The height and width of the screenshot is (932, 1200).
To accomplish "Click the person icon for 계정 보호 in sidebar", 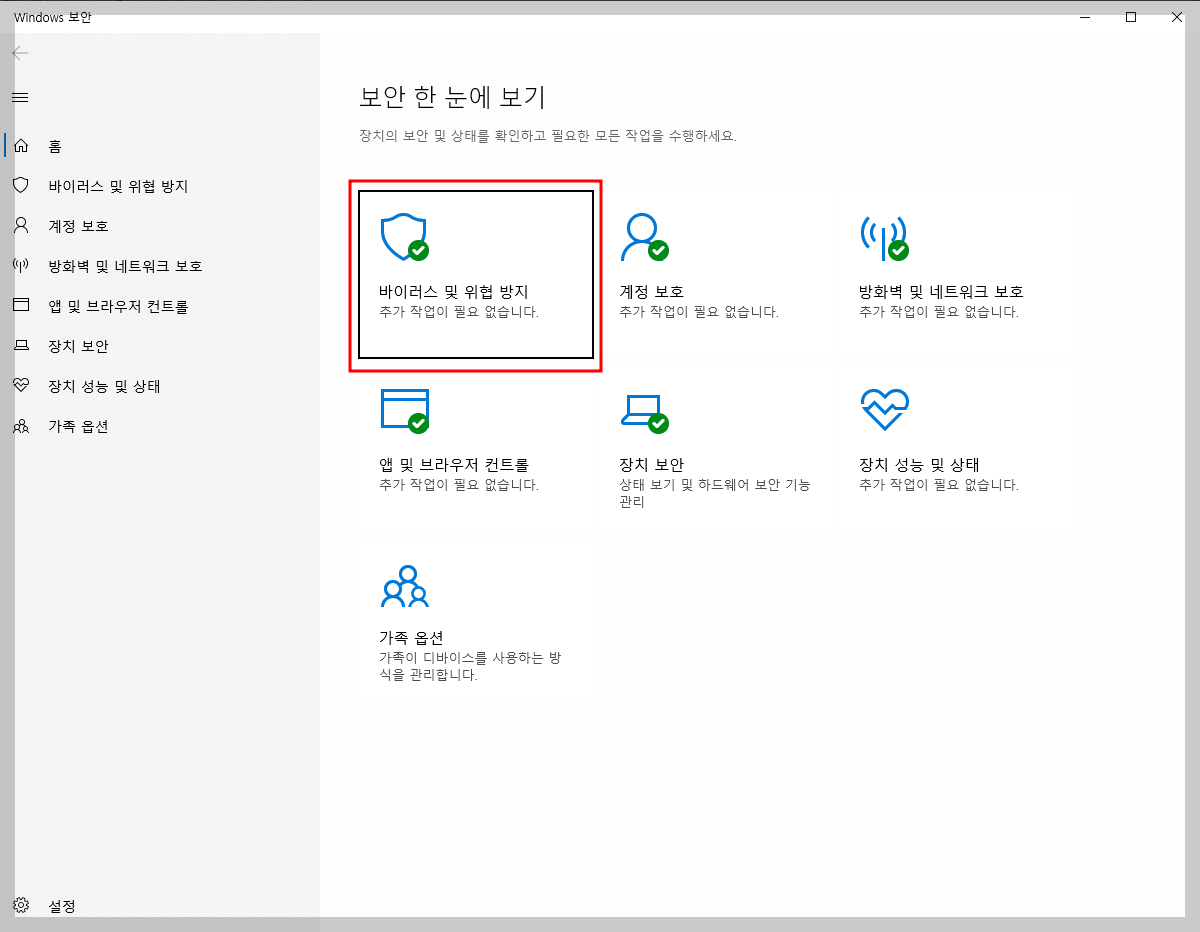I will [20, 226].
